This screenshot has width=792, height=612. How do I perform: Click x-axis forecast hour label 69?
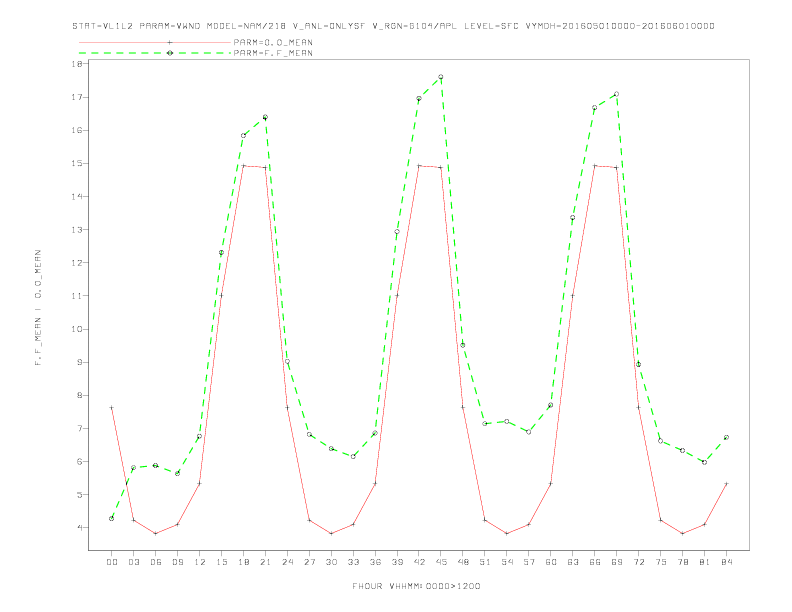click(617, 562)
